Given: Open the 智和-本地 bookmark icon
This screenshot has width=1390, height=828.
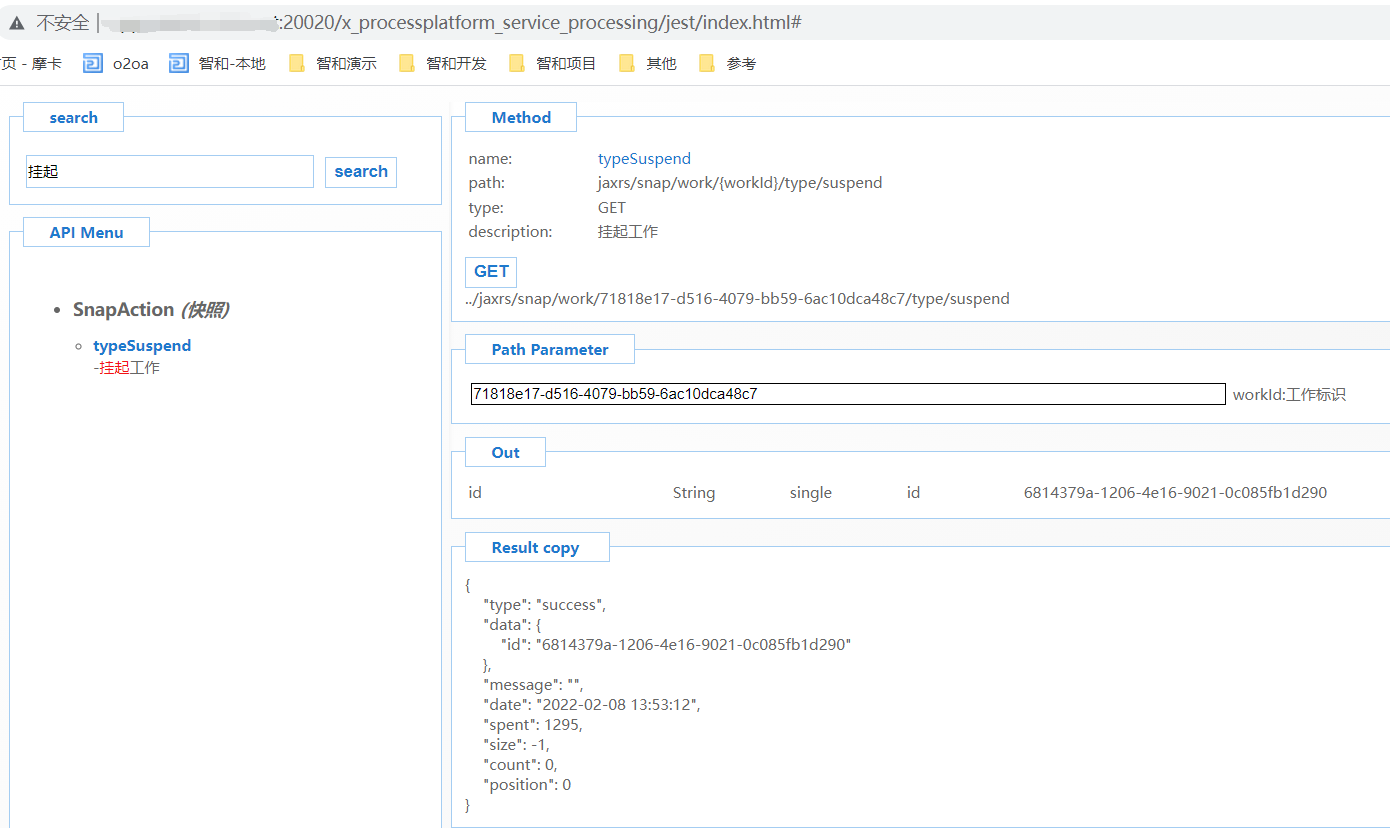Looking at the screenshot, I should 179,64.
